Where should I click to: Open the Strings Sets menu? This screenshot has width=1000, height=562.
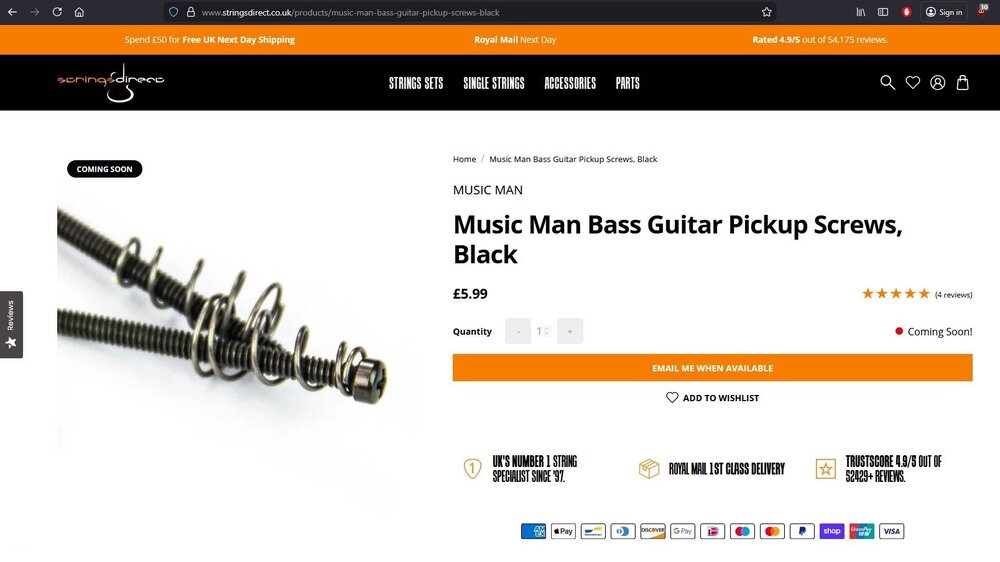coord(416,83)
